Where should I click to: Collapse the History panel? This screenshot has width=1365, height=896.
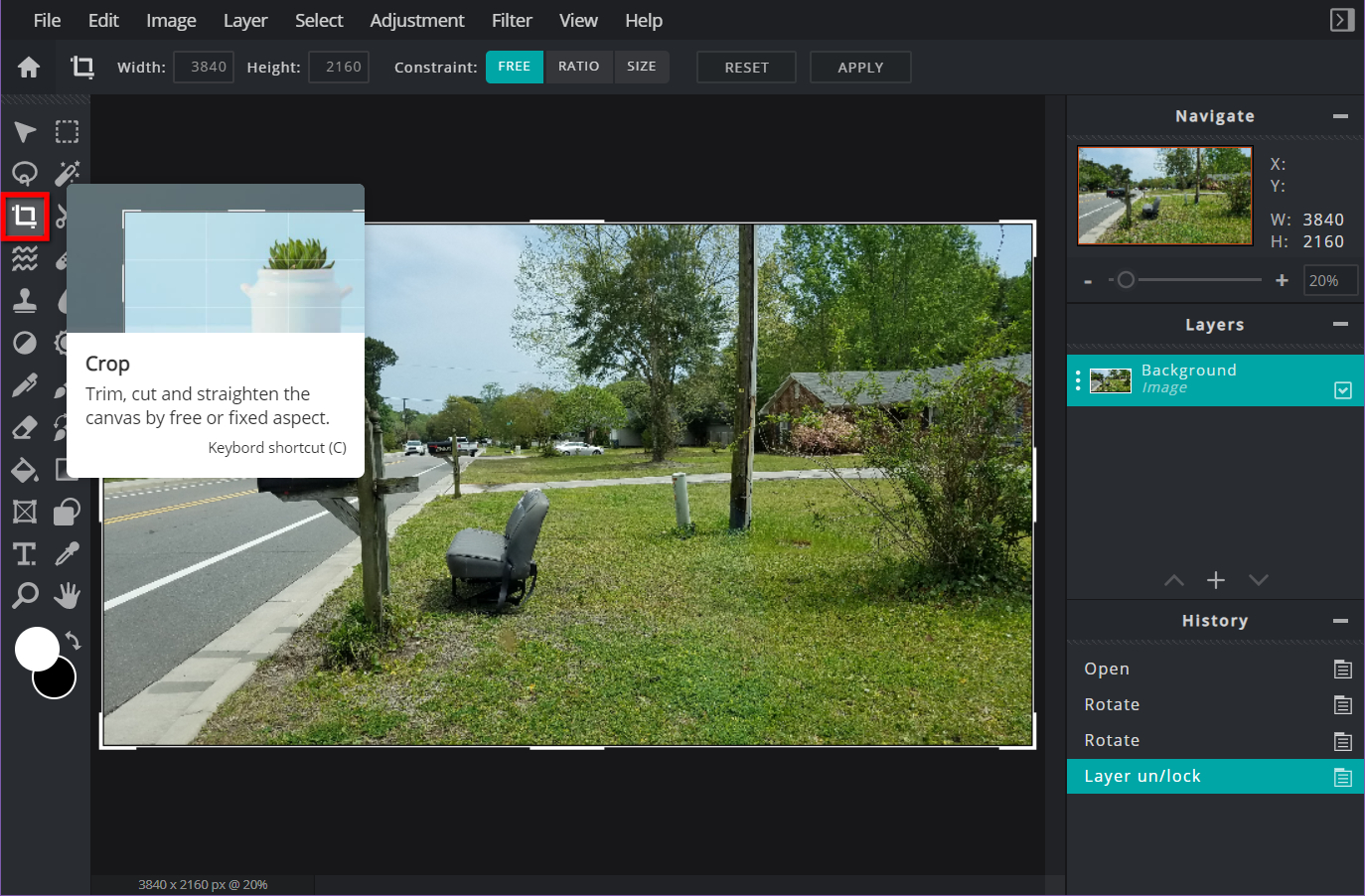(1340, 621)
